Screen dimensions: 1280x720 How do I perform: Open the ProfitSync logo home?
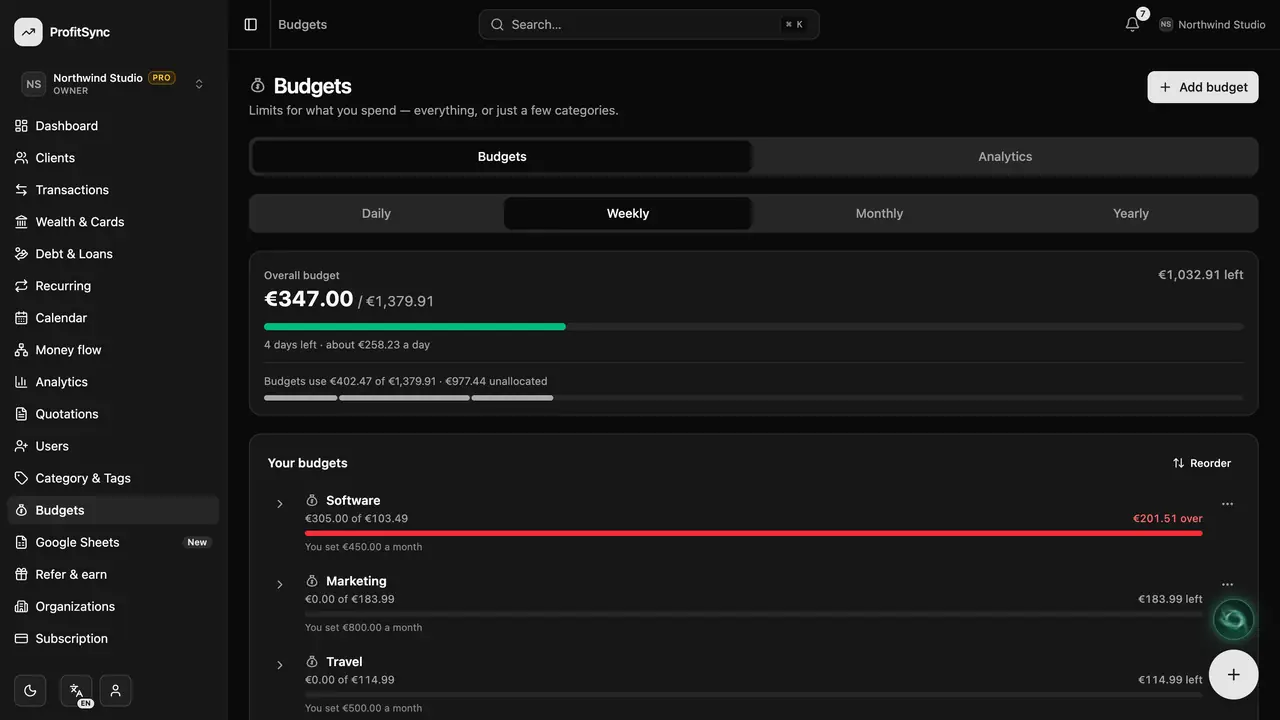click(62, 32)
